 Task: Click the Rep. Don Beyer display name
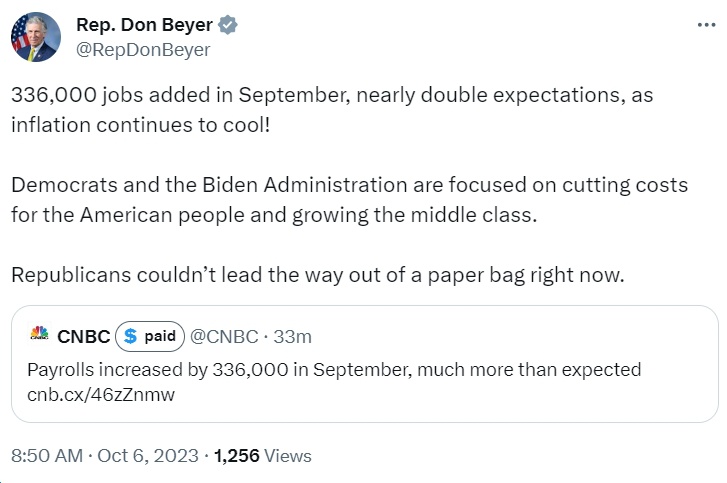click(144, 25)
